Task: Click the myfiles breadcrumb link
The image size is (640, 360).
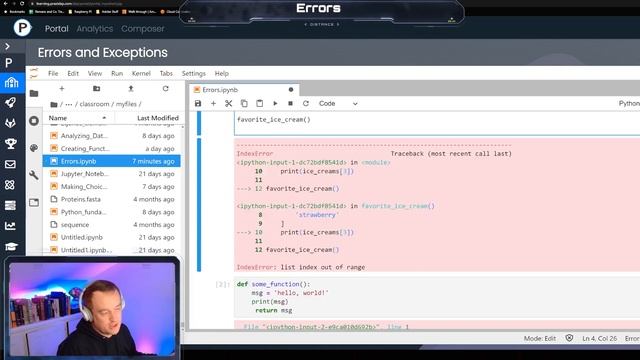Action: [x=126, y=104]
